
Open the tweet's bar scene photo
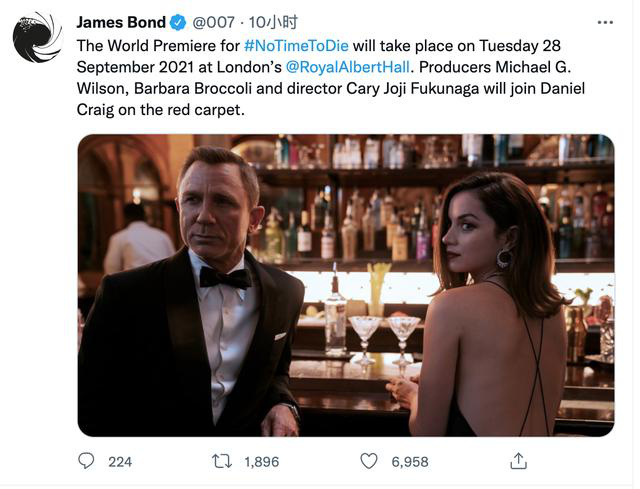[x=345, y=285]
